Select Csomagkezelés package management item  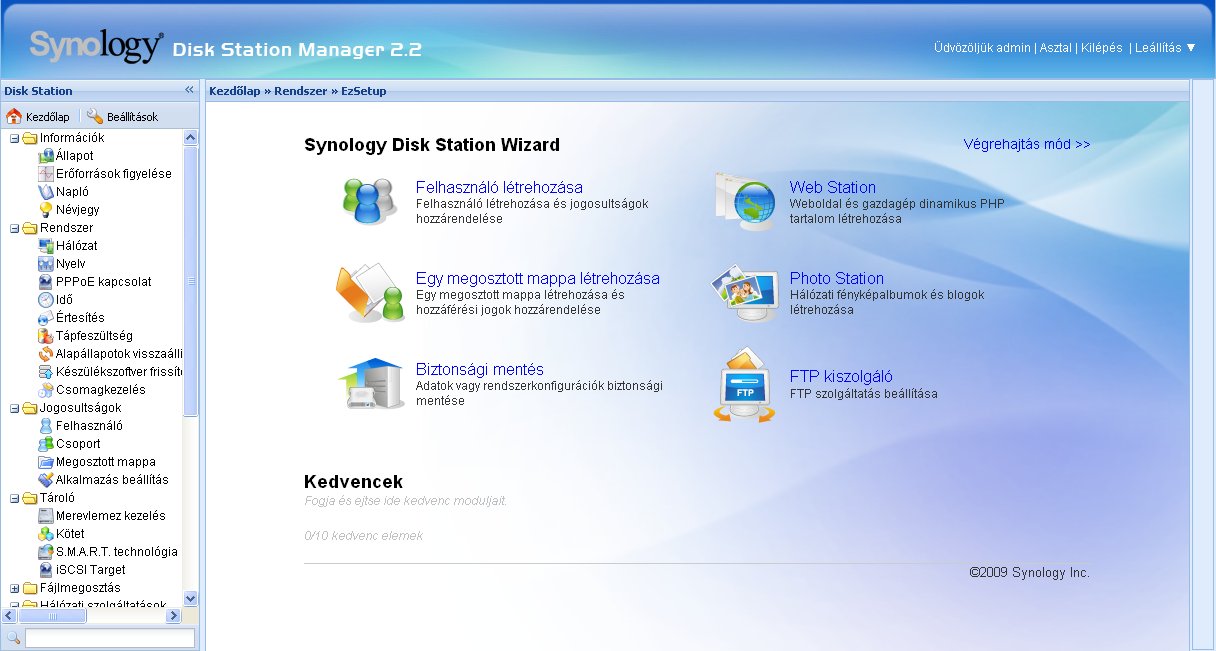coord(100,390)
